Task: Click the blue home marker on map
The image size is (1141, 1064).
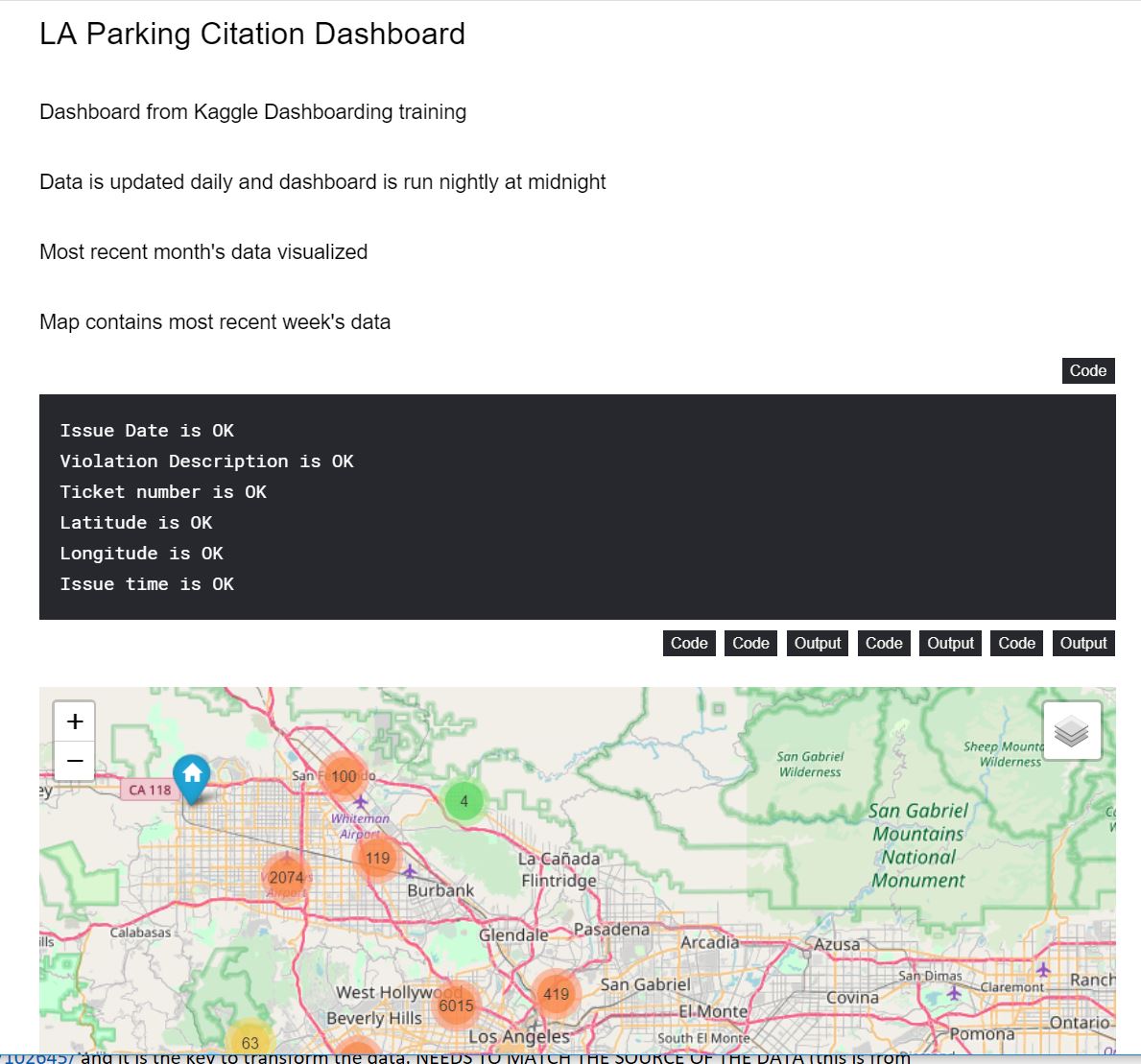Action: [x=192, y=775]
